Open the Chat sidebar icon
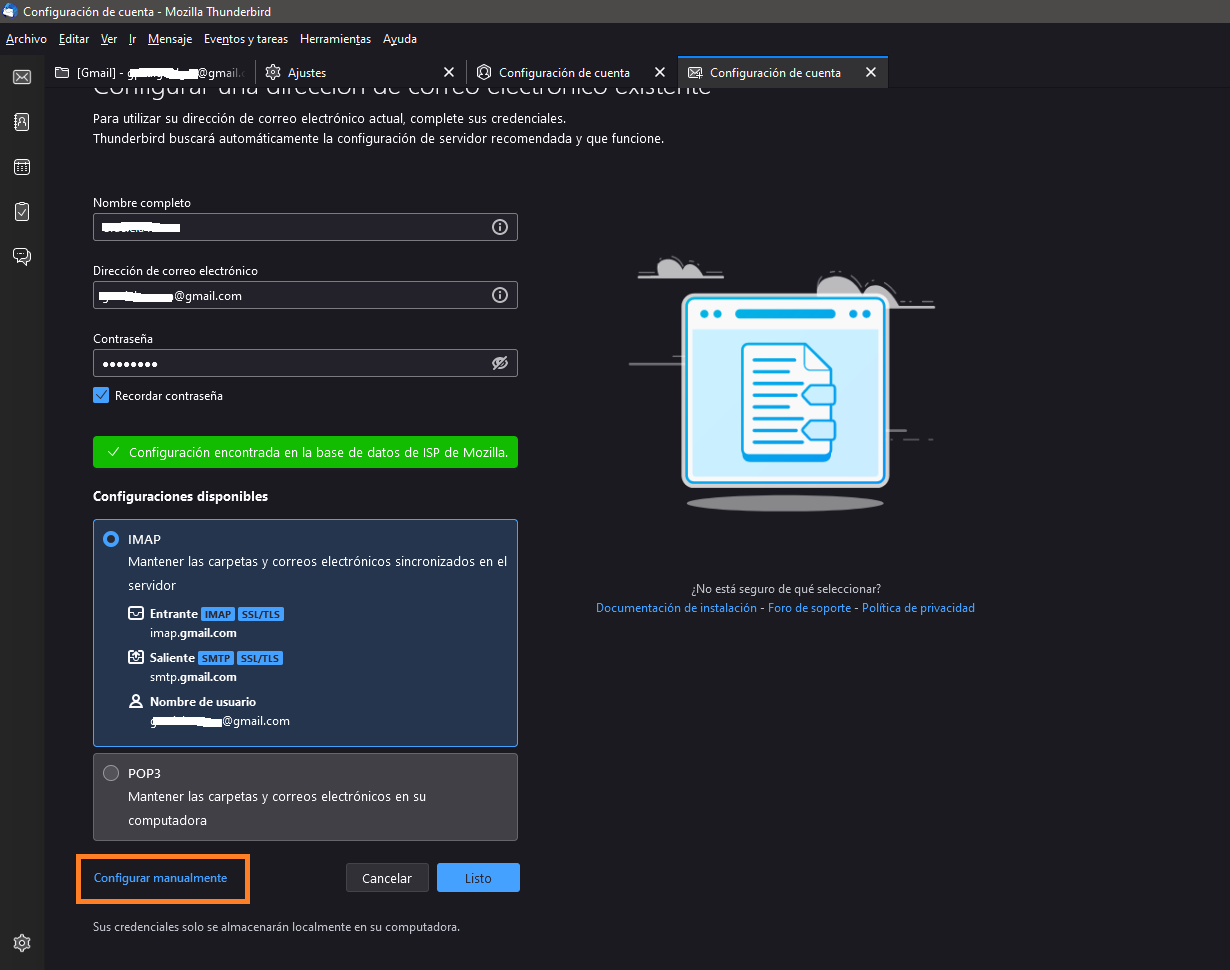This screenshot has width=1230, height=970. 22,257
